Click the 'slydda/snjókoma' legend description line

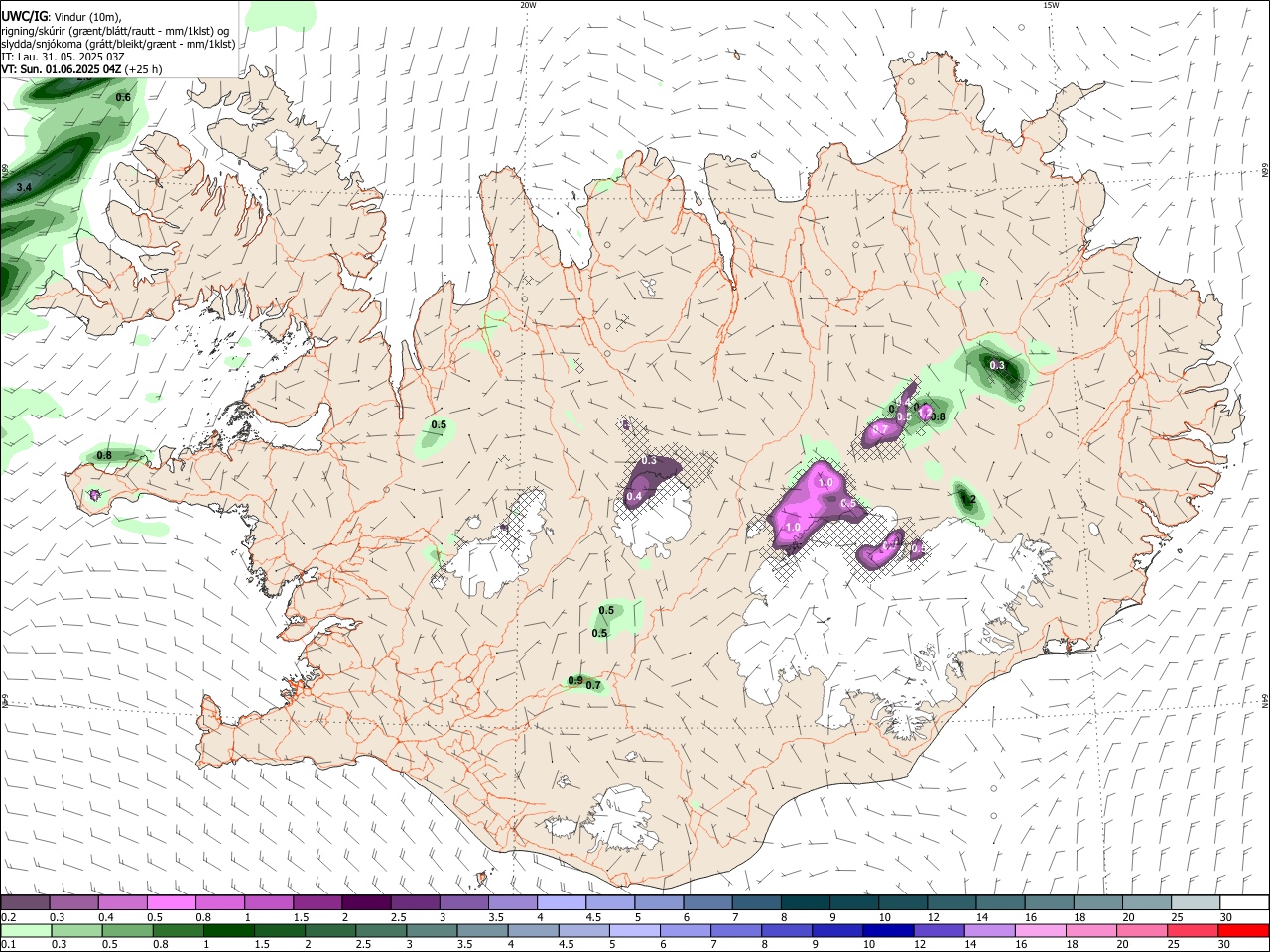point(118,44)
